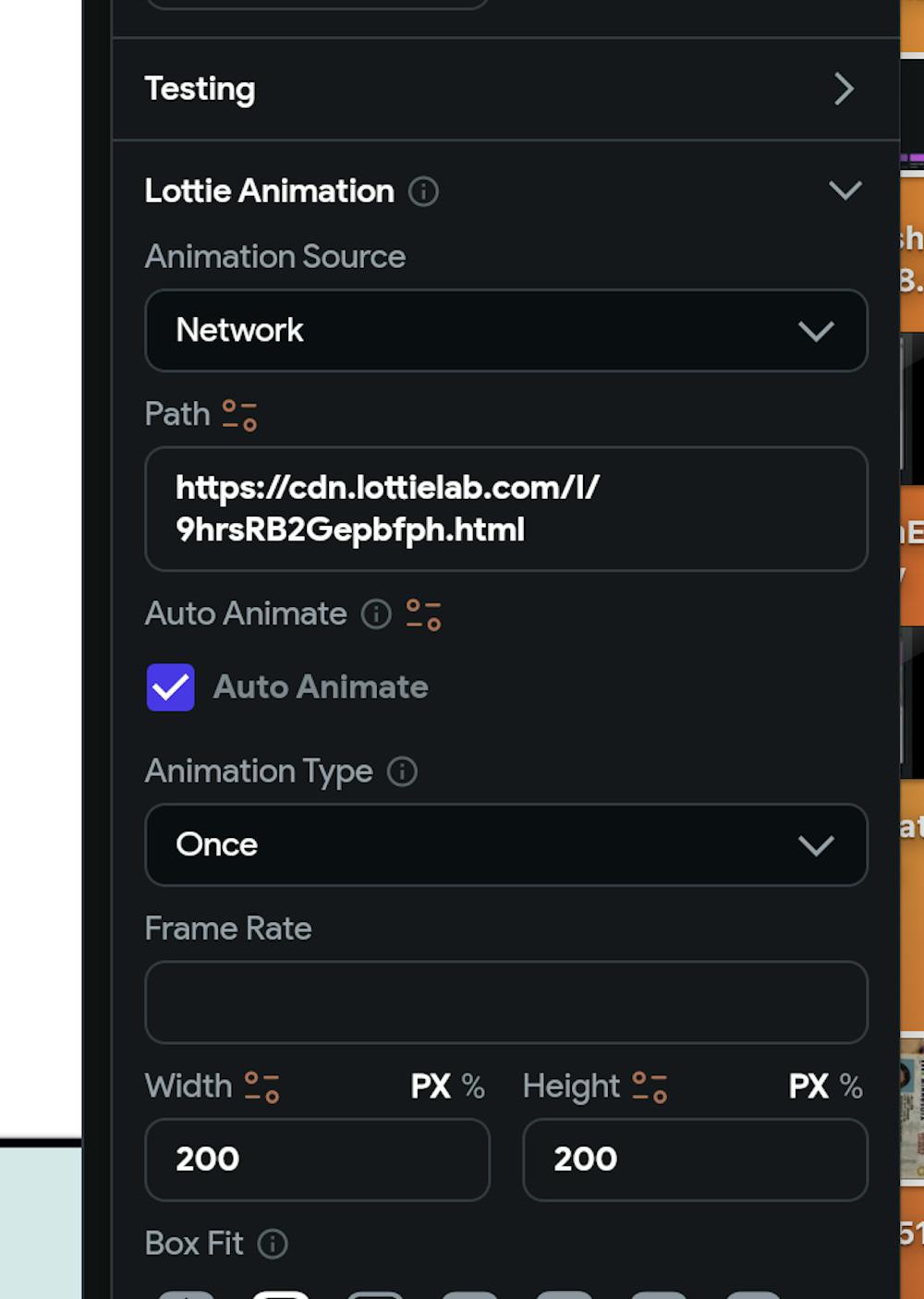
Task: Open the Width variable binding icon
Action: point(262,1087)
